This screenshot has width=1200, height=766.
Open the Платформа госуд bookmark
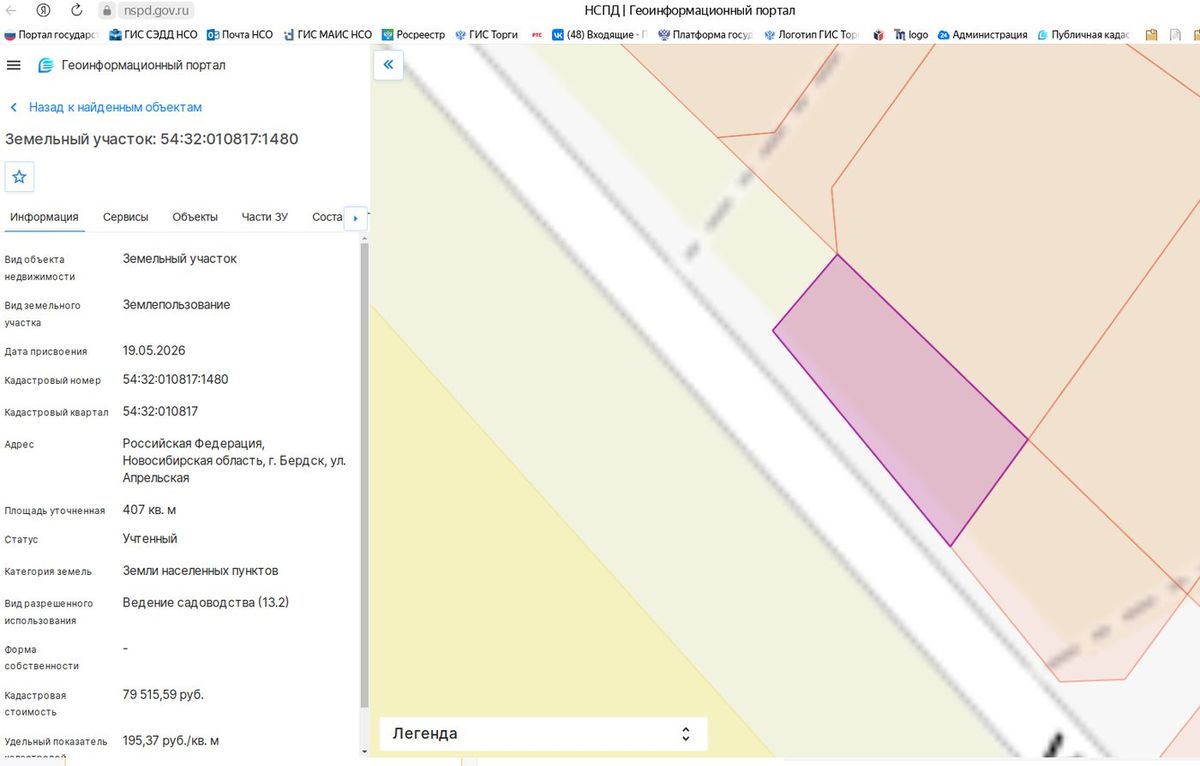(706, 34)
